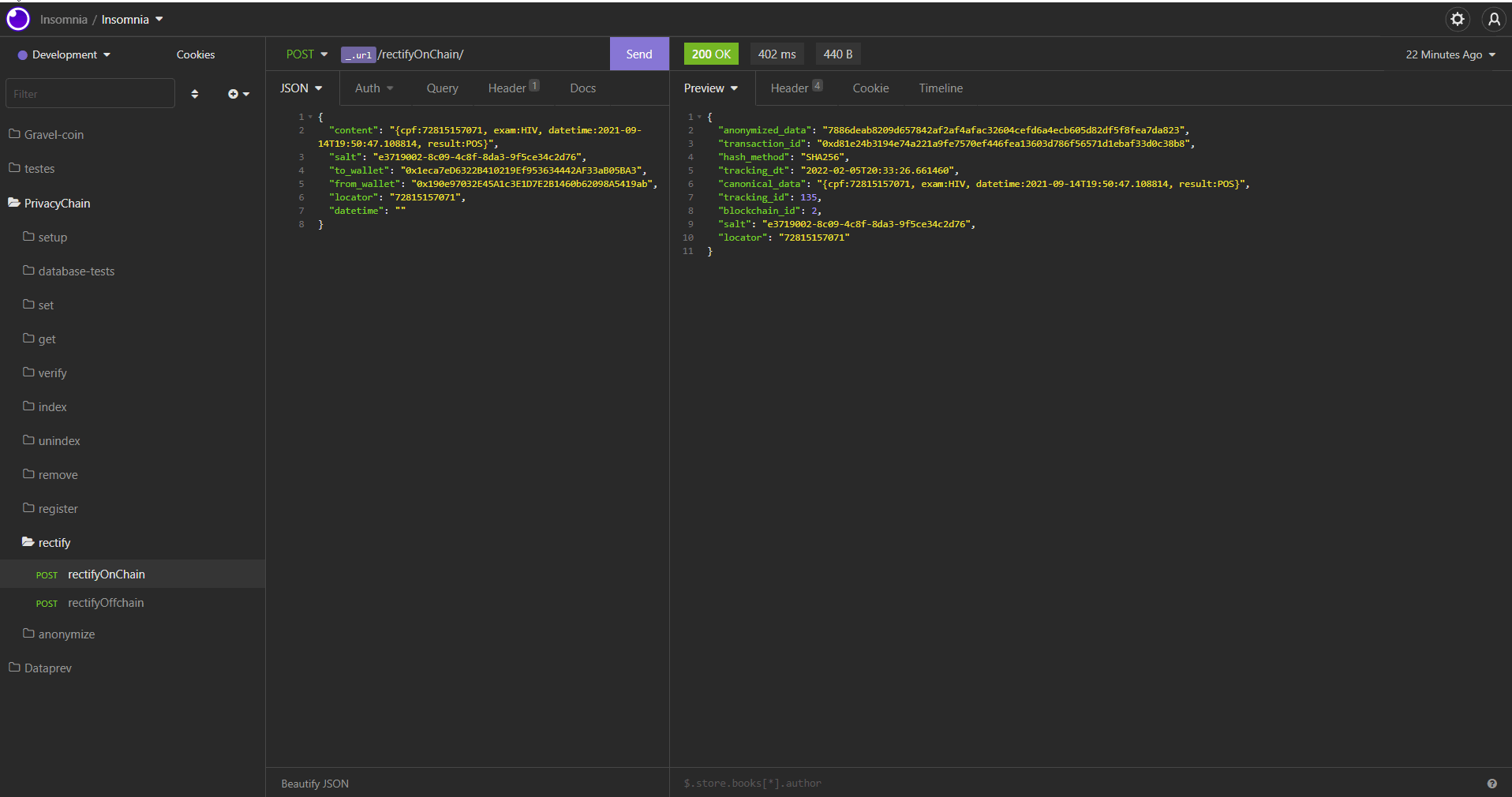This screenshot has width=1512, height=797.
Task: Collapse the rectify folder
Action: [x=54, y=543]
